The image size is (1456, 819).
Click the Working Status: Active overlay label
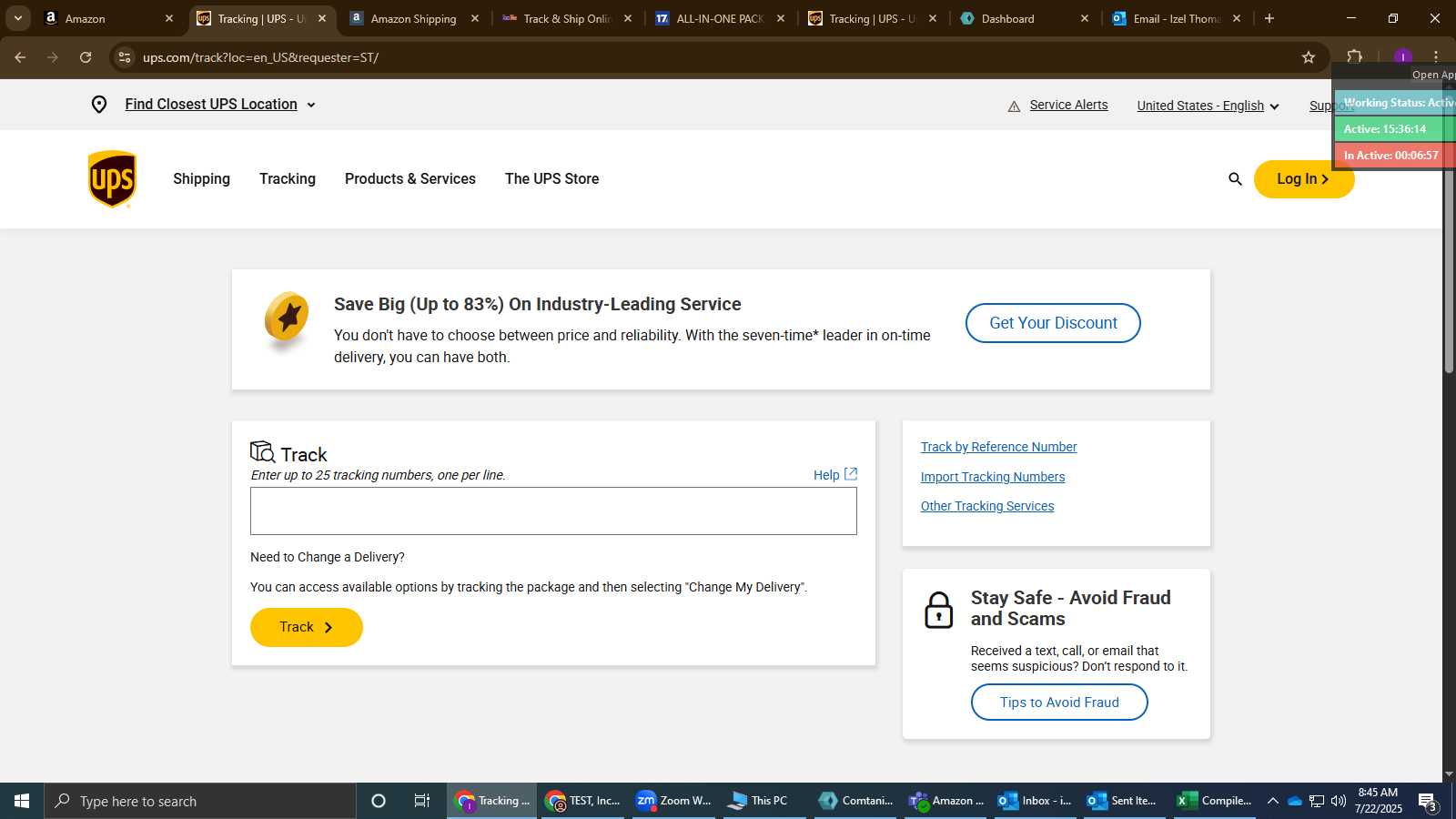[x=1395, y=103]
